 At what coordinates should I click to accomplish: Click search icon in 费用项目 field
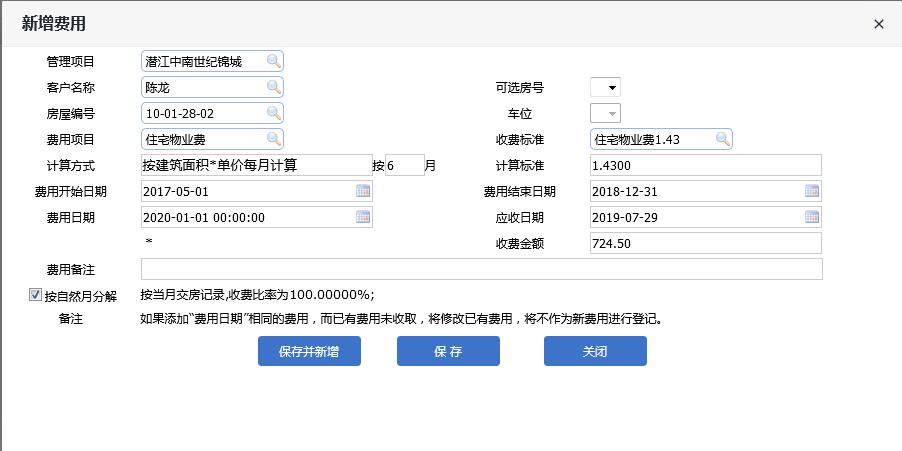273,140
